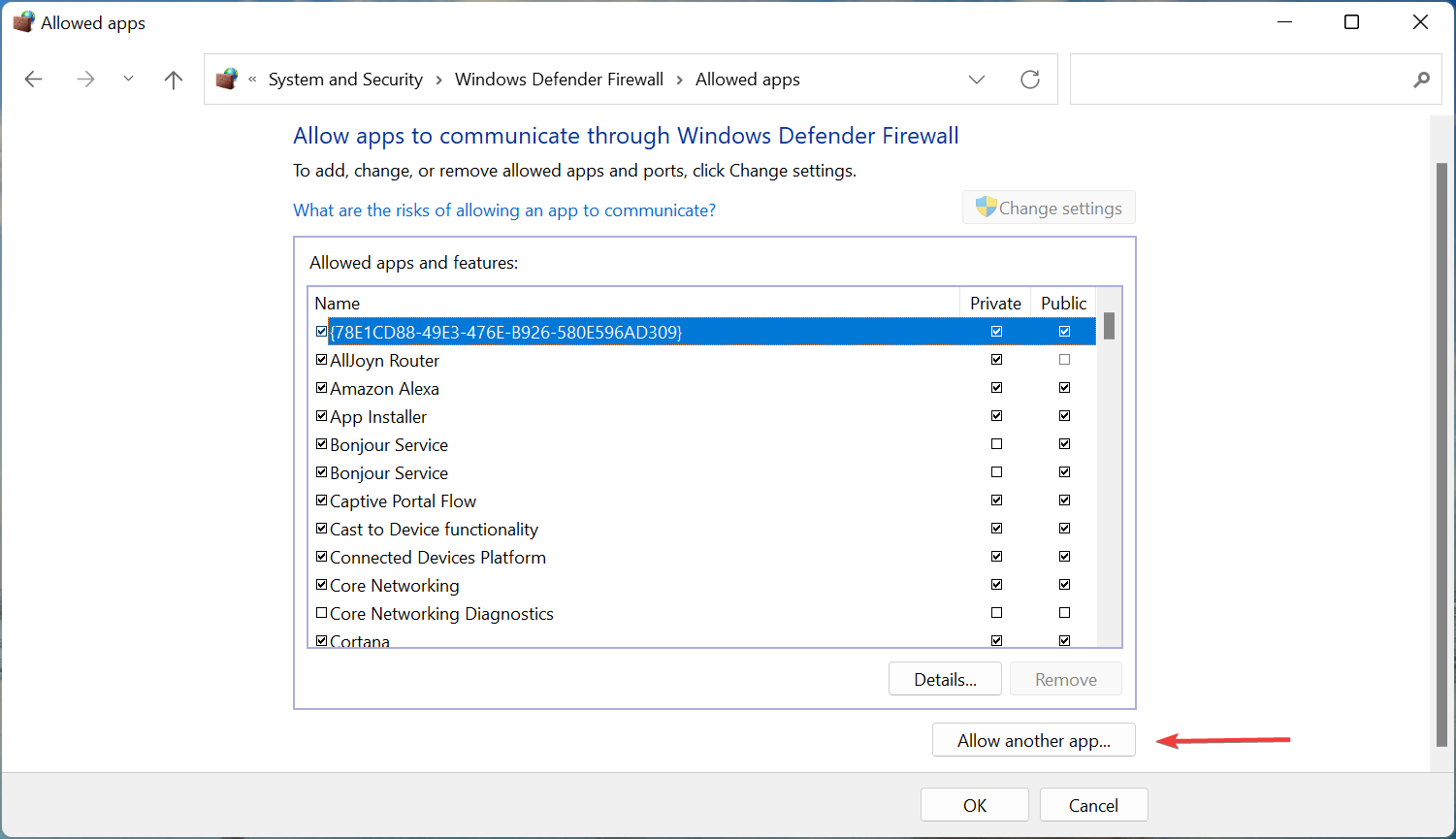Screen dimensions: 1456x839
Task: Select the Amazon Alexa row
Action: pyautogui.click(x=702, y=388)
